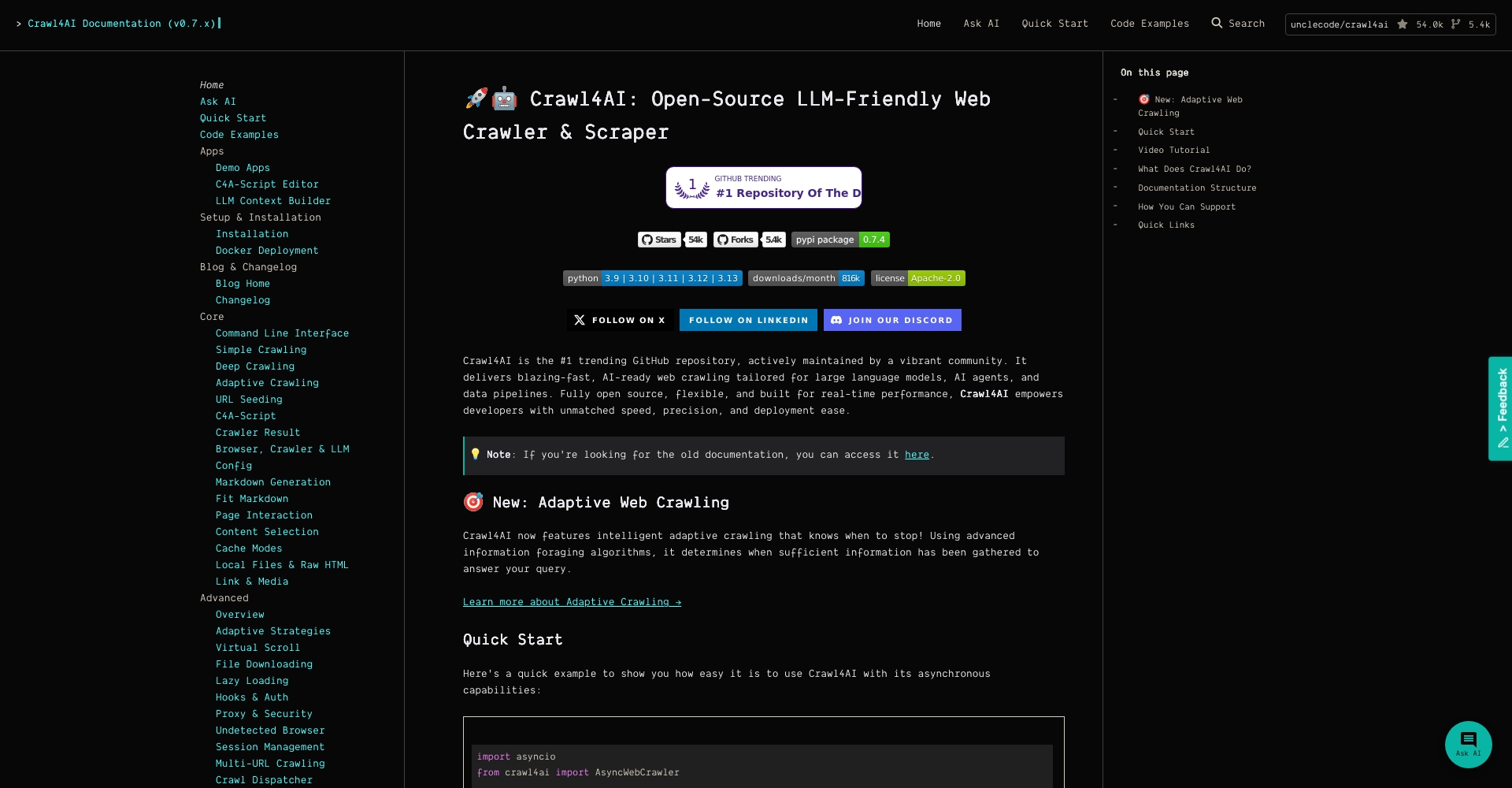Select Code Examples in the sidebar

(239, 135)
